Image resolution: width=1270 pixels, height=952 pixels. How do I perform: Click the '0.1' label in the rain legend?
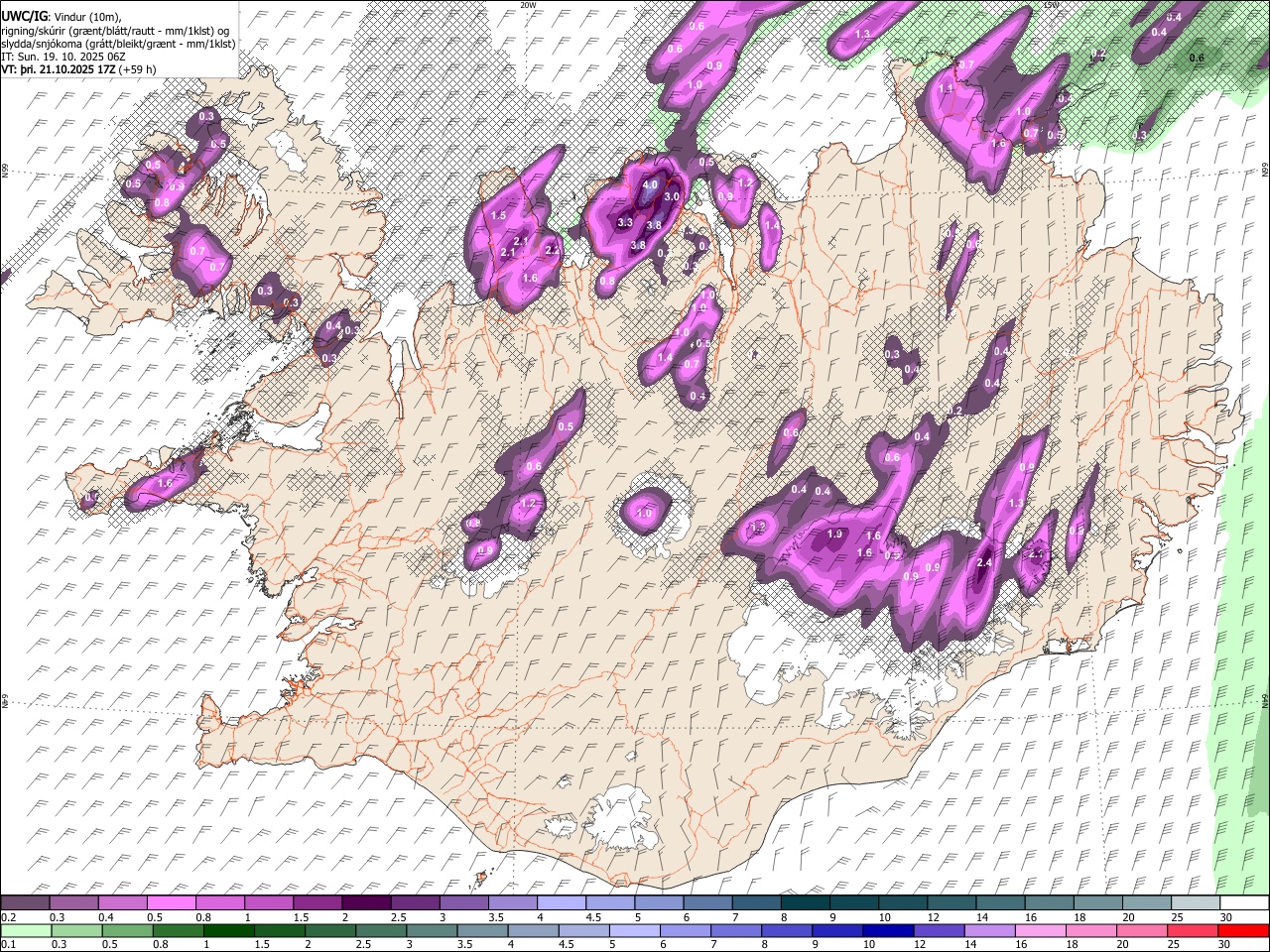8,945
